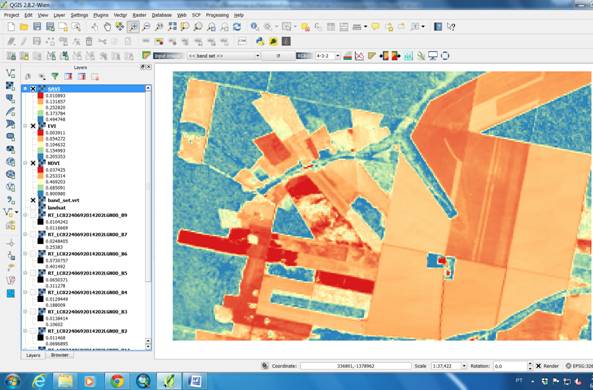The height and width of the screenshot is (390, 593).
Task: Open the blue help book icon
Action: (438, 27)
